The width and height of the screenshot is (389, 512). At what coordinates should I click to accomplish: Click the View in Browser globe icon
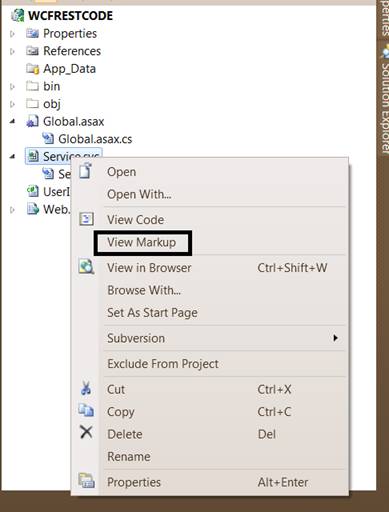(86, 267)
